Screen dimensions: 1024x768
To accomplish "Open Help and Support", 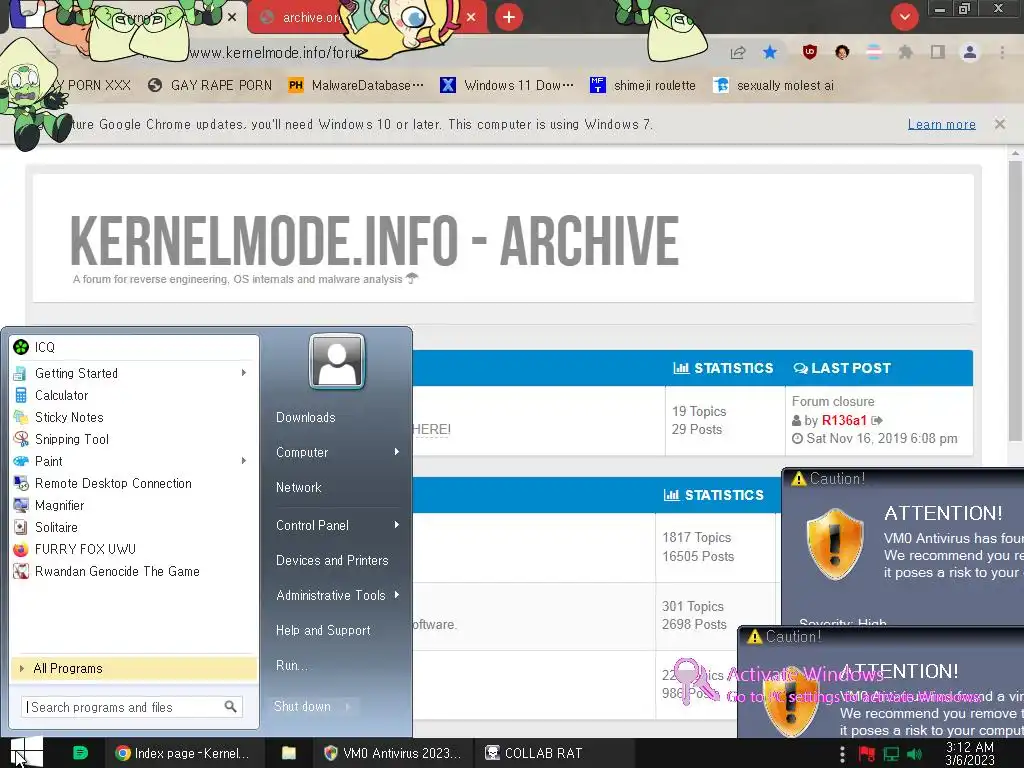I will pyautogui.click(x=323, y=630).
